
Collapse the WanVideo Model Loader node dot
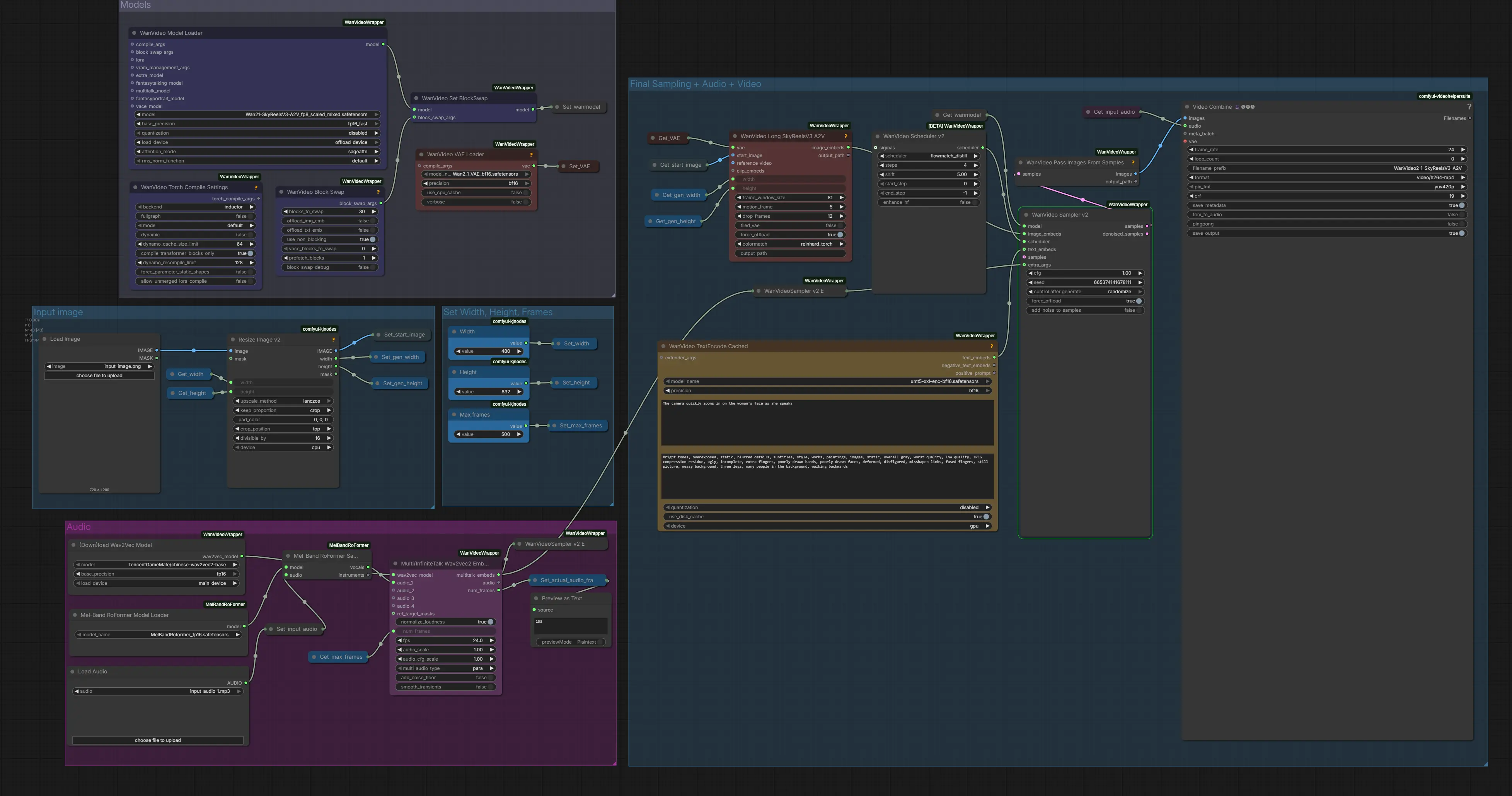tap(135, 33)
